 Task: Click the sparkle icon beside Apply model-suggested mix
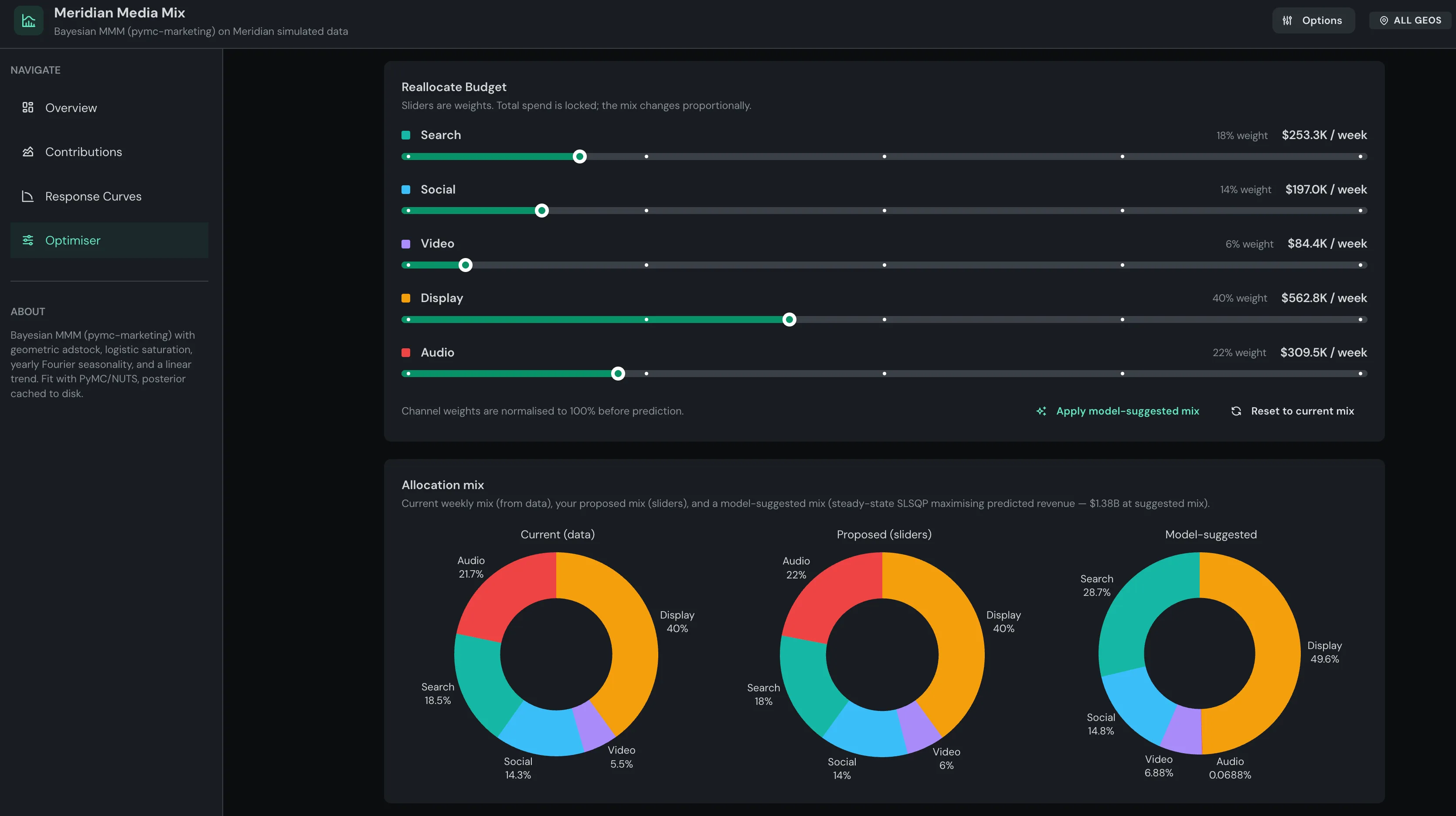(1041, 411)
